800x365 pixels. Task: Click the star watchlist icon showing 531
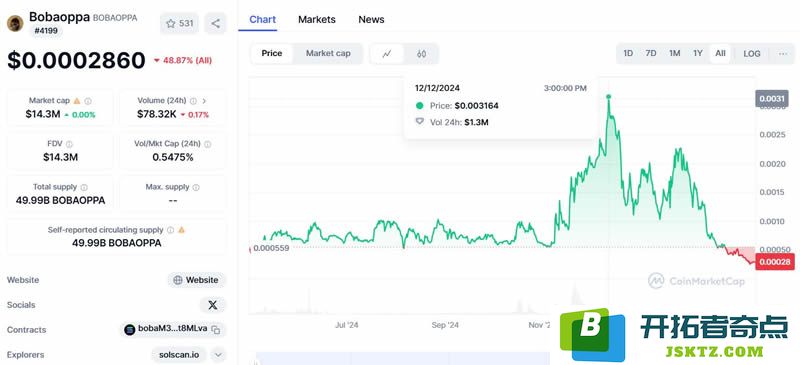[x=179, y=23]
